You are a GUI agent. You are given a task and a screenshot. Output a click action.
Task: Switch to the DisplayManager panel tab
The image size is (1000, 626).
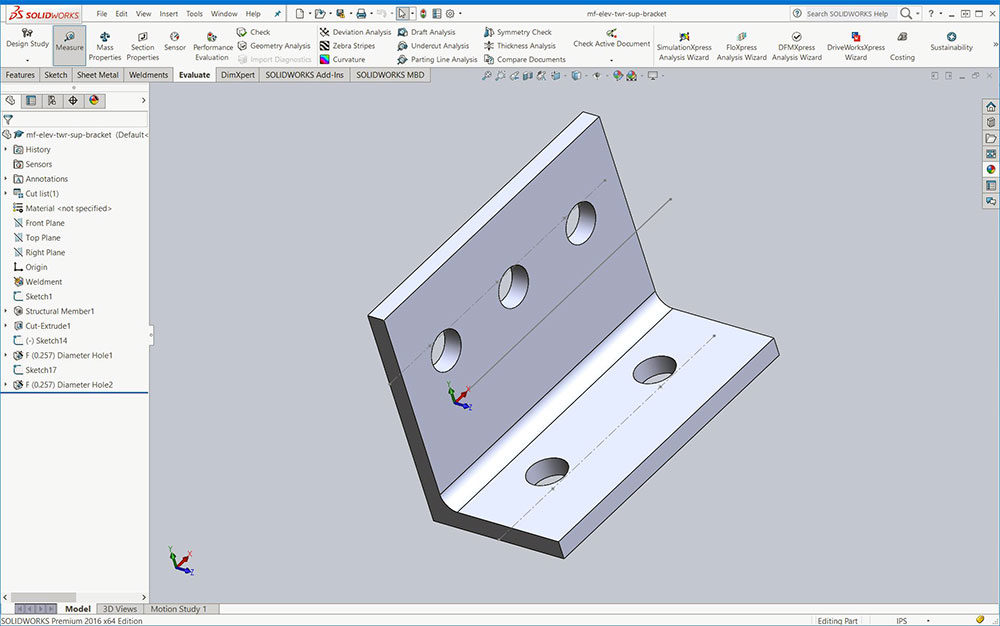[x=94, y=100]
